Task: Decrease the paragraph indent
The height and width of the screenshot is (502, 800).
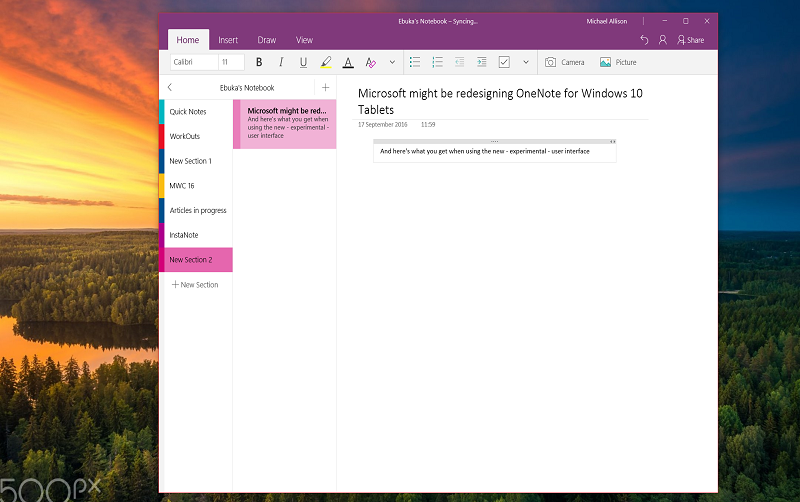Action: click(459, 62)
